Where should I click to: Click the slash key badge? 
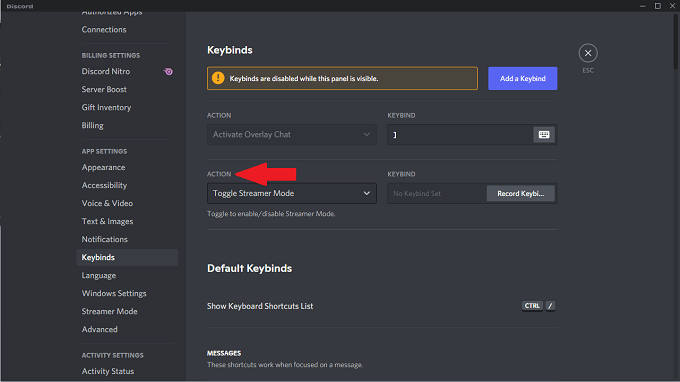coord(550,306)
